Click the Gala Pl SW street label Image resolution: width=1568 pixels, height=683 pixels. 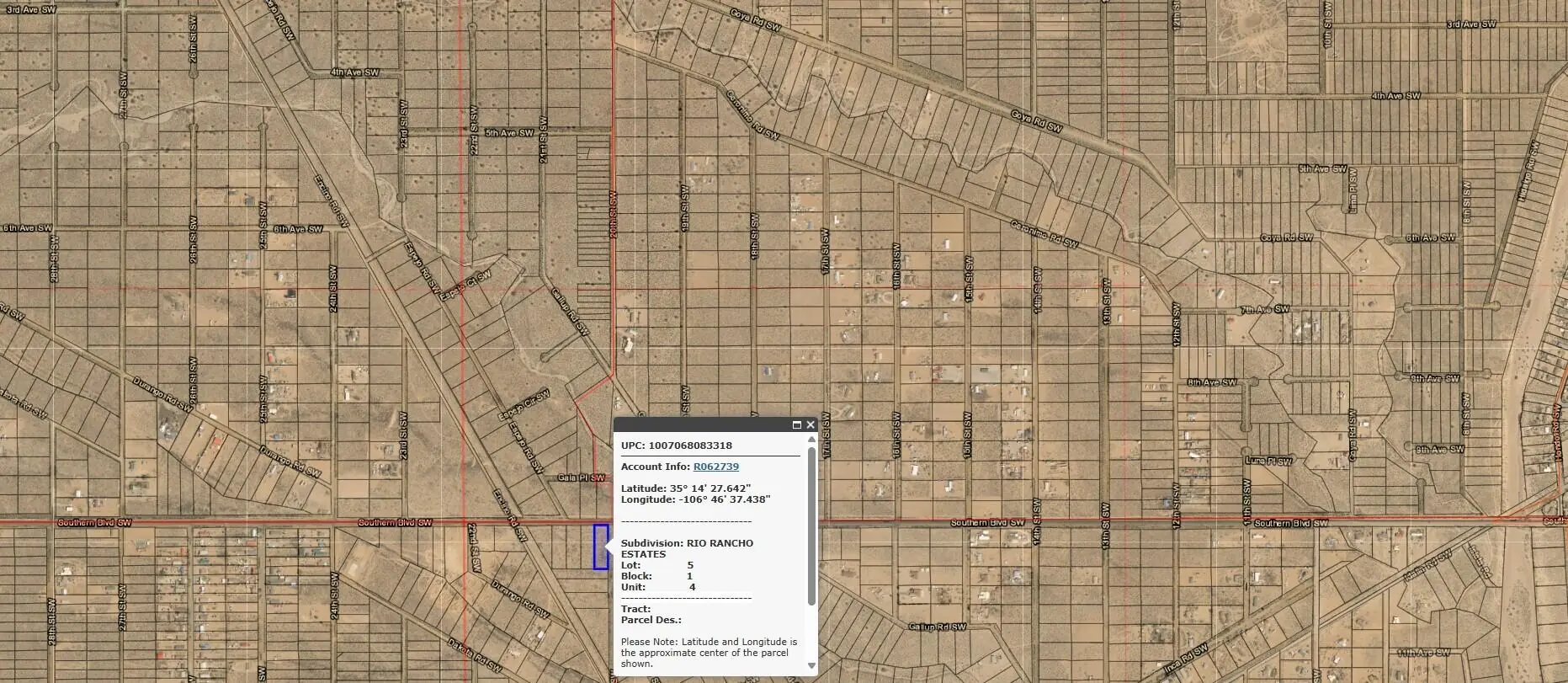pyautogui.click(x=581, y=478)
